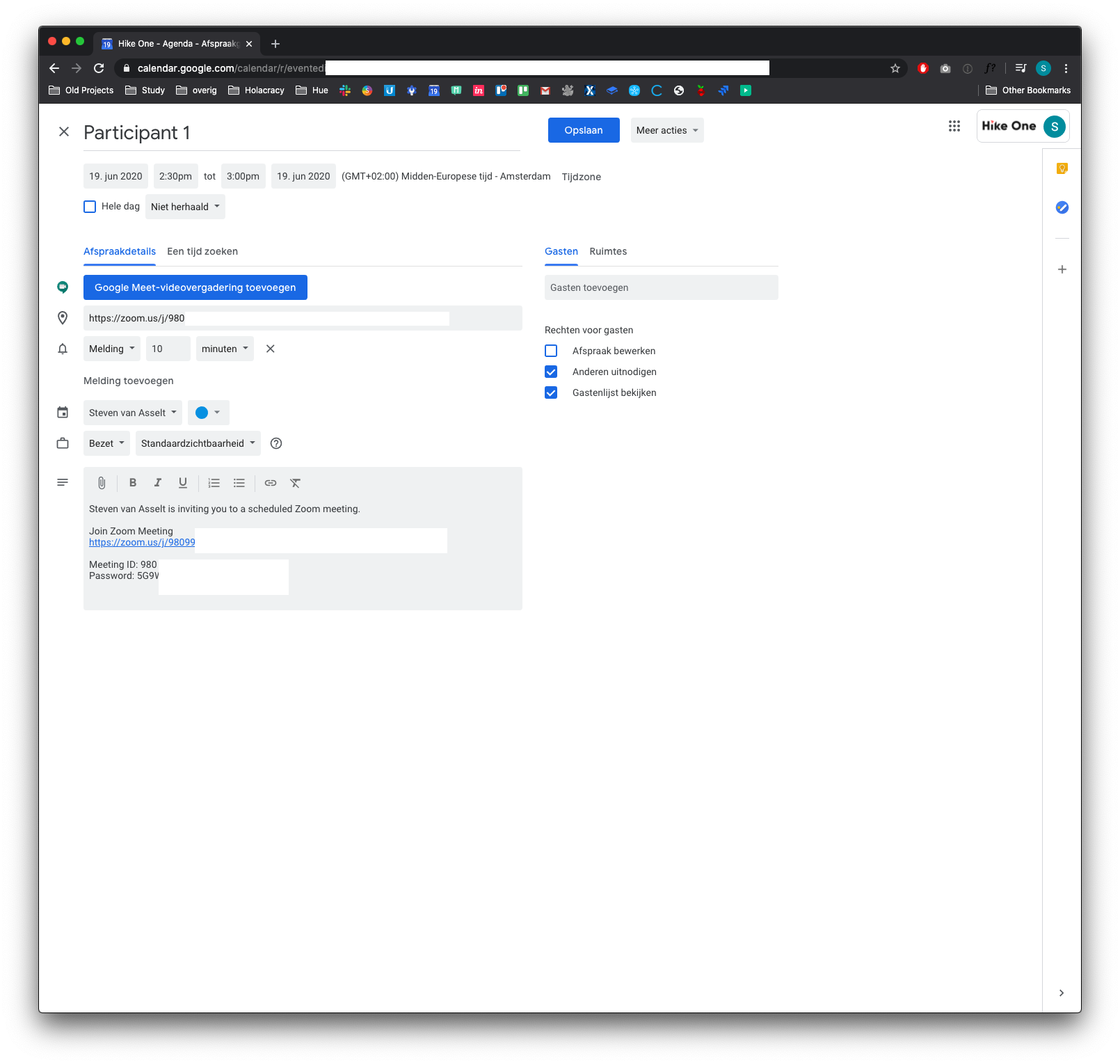Open the Google apps grid icon
Image resolution: width=1120 pixels, height=1064 pixels.
tap(954, 126)
